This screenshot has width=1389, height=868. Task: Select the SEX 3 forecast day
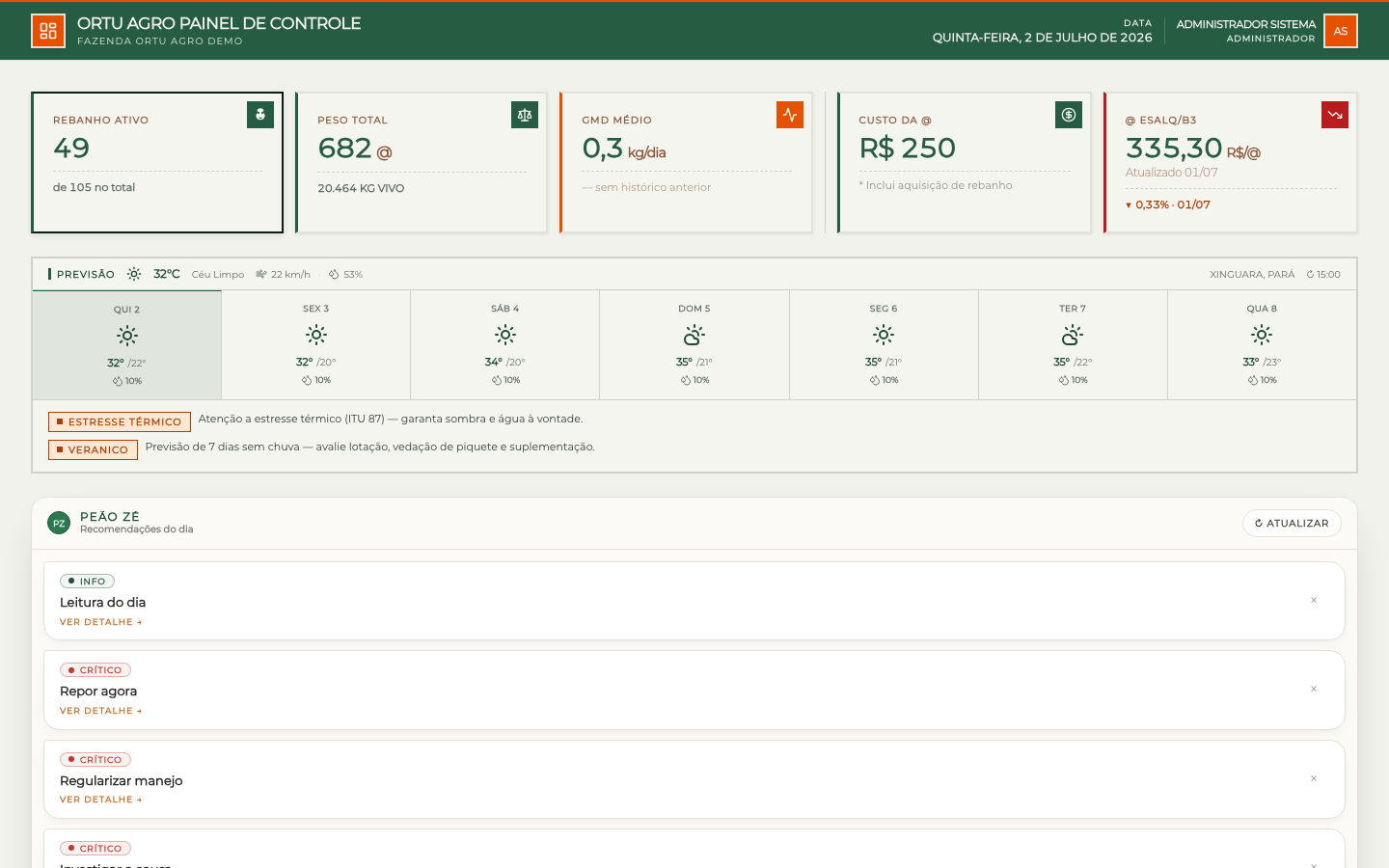pyautogui.click(x=316, y=345)
